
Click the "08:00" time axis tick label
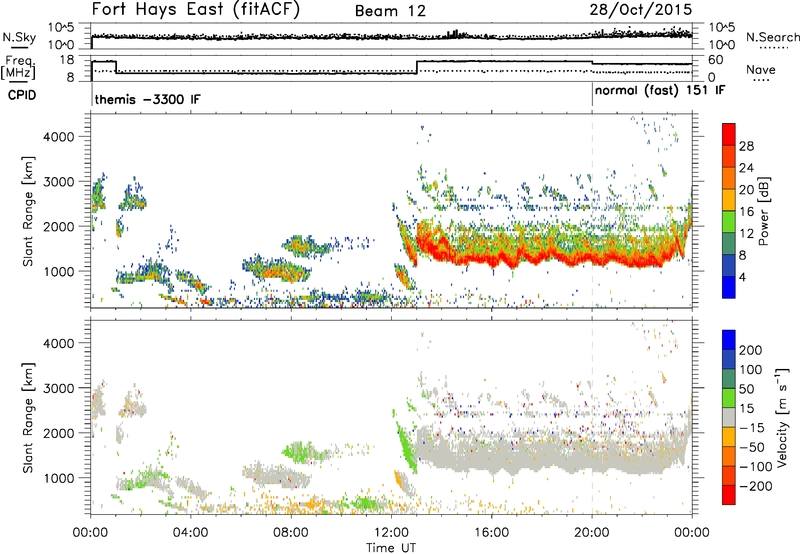pos(290,533)
